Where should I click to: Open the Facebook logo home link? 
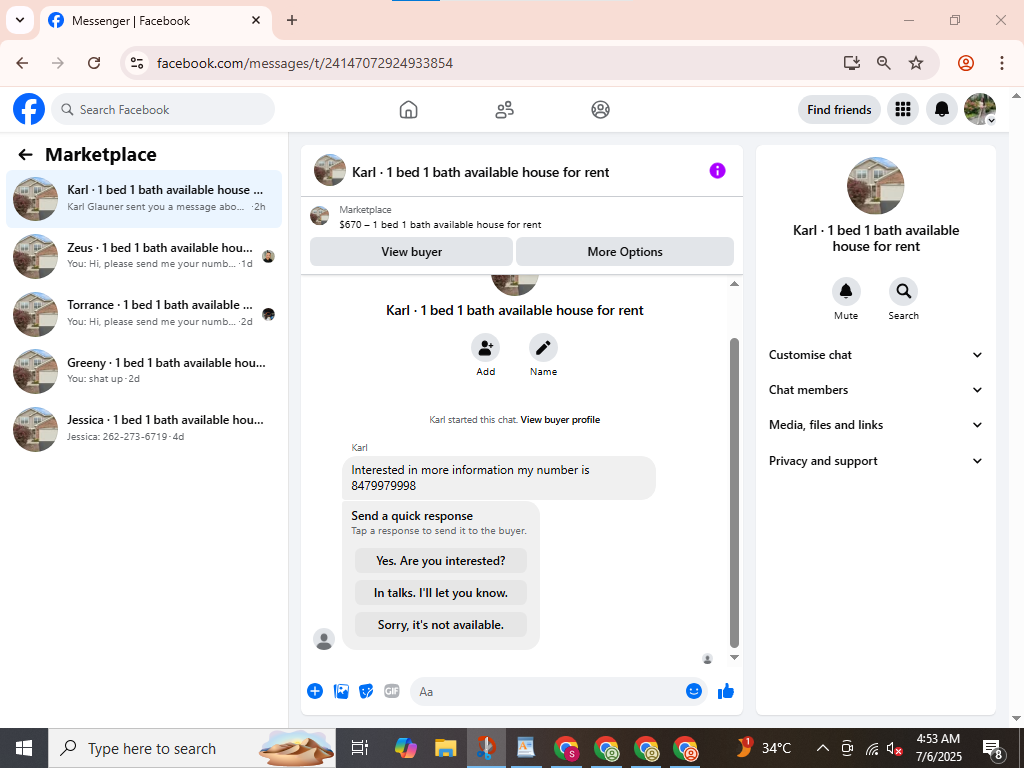coord(29,109)
